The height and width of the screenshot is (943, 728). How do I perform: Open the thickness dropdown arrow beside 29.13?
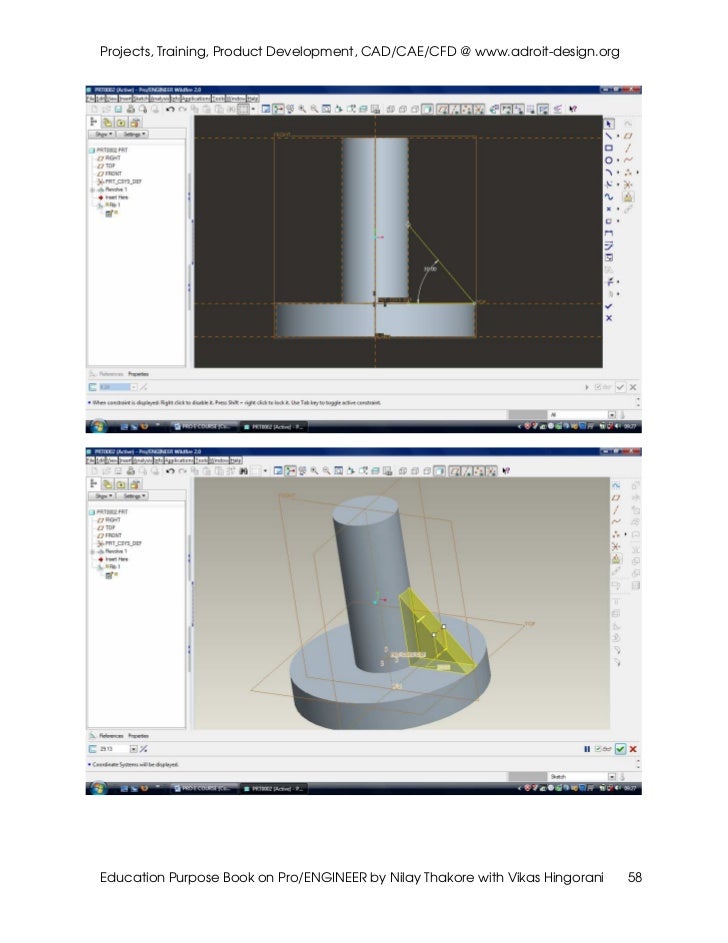[133, 749]
